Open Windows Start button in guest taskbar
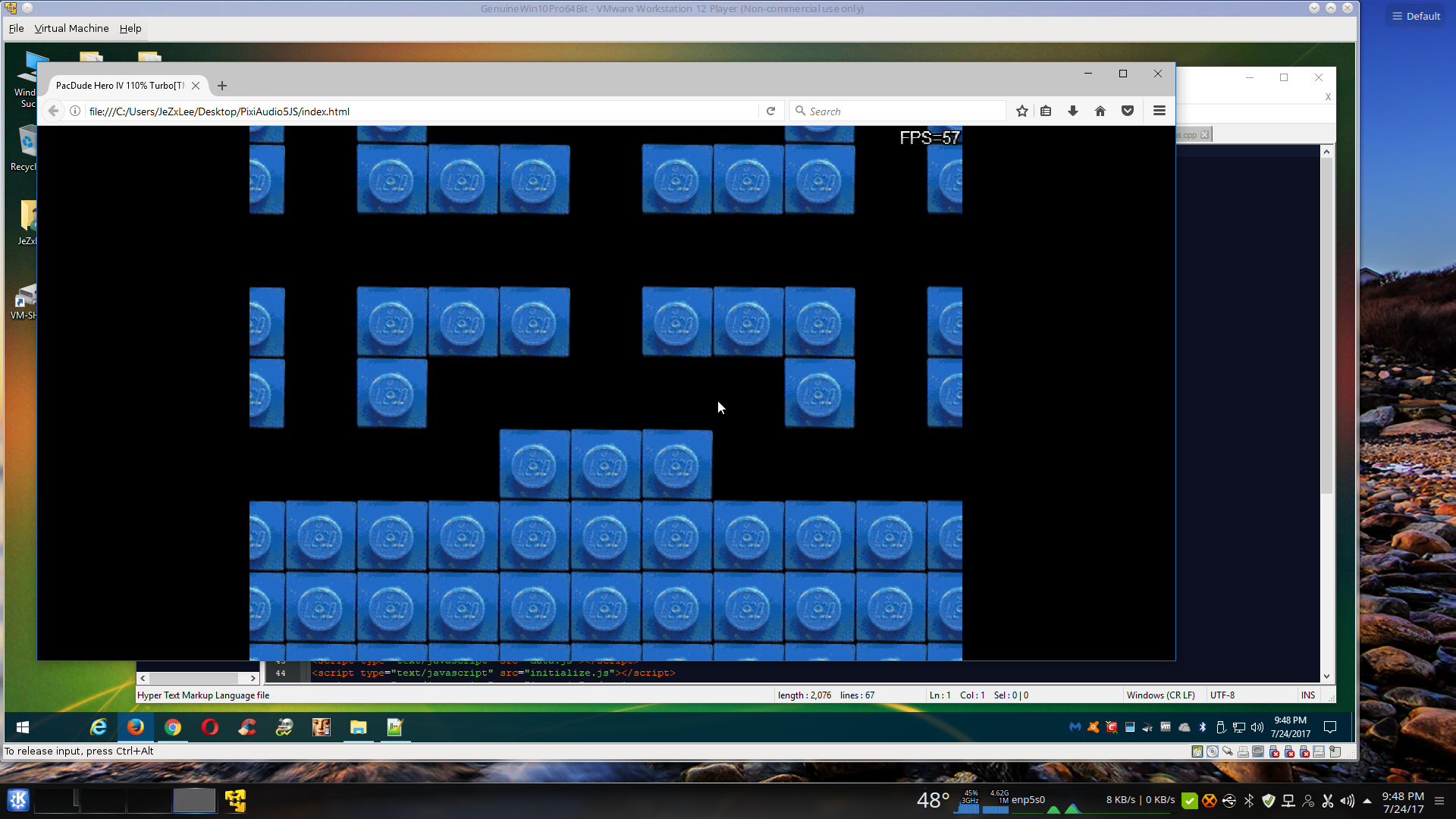Viewport: 1456px width, 819px height. tap(23, 727)
